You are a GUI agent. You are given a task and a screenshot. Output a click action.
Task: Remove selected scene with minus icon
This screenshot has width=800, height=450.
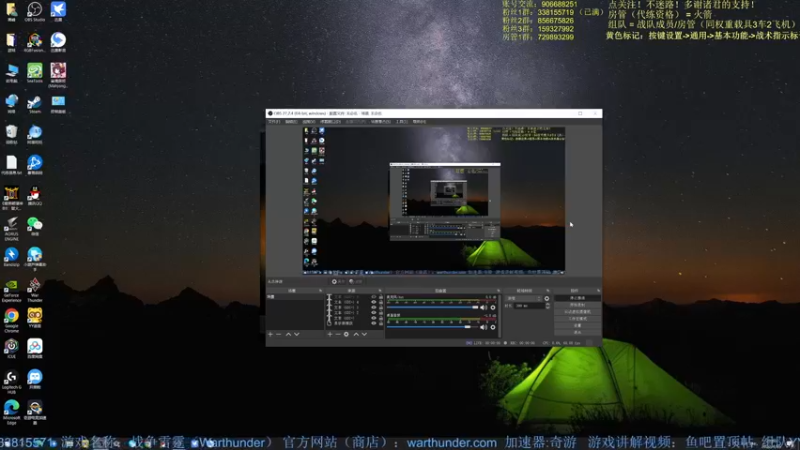[279, 334]
